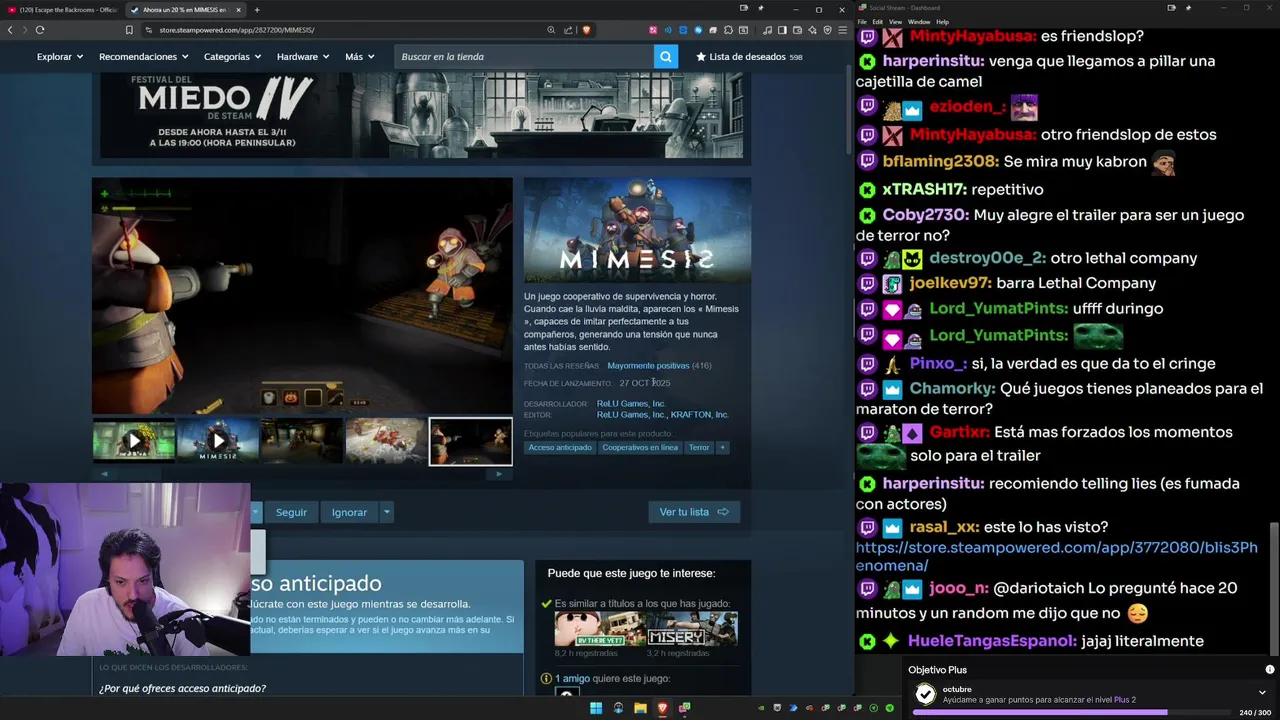
Task: Open File Explorer from the taskbar
Action: [x=640, y=708]
